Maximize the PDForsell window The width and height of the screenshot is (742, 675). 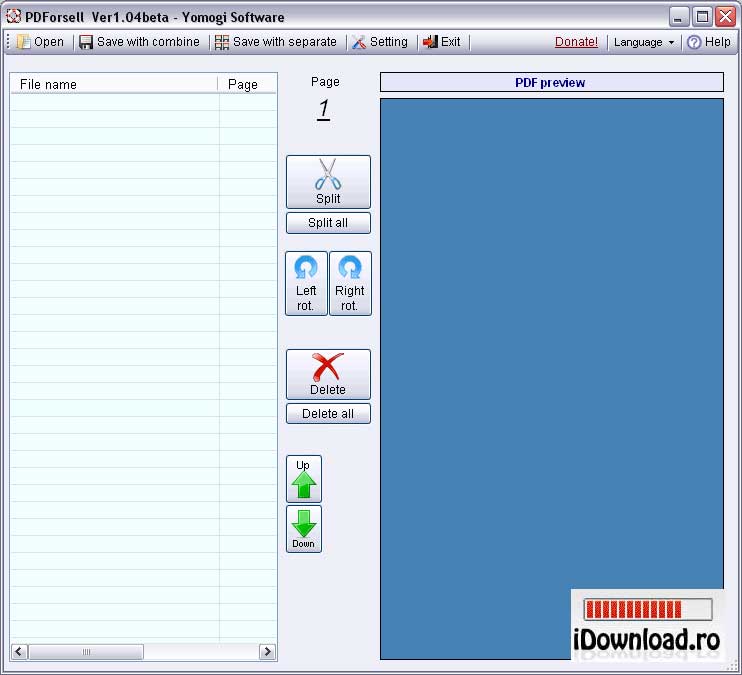point(702,17)
